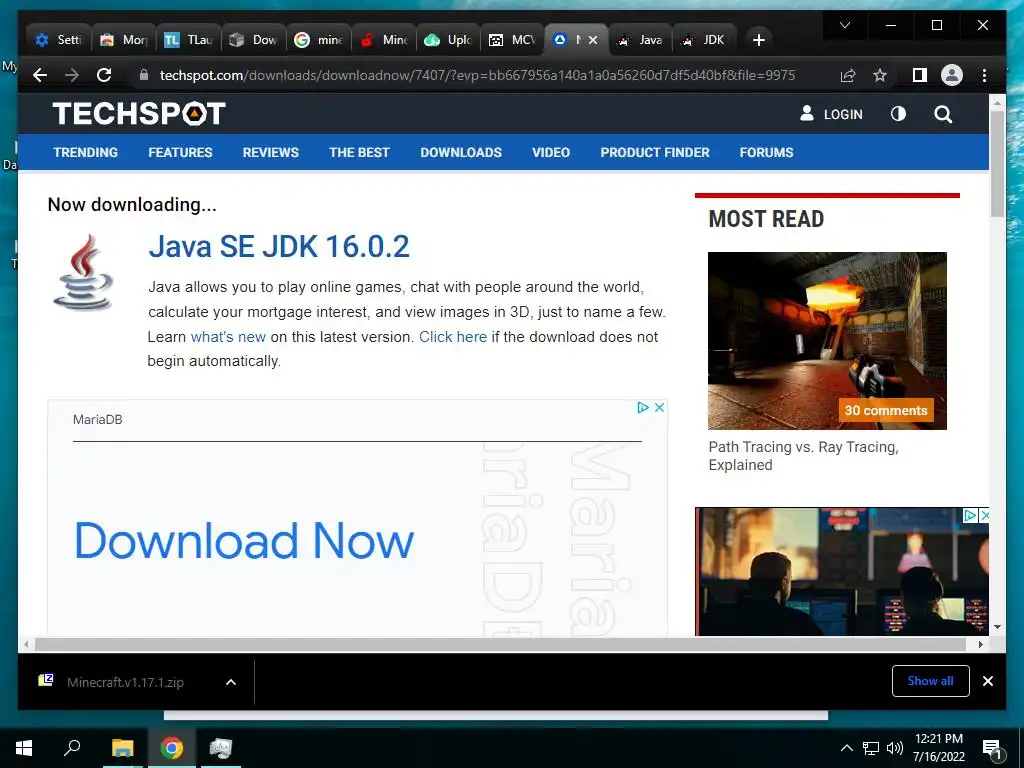Viewport: 1024px width, 768px height.
Task: Go to TechSpot homepage via logo
Action: [139, 114]
